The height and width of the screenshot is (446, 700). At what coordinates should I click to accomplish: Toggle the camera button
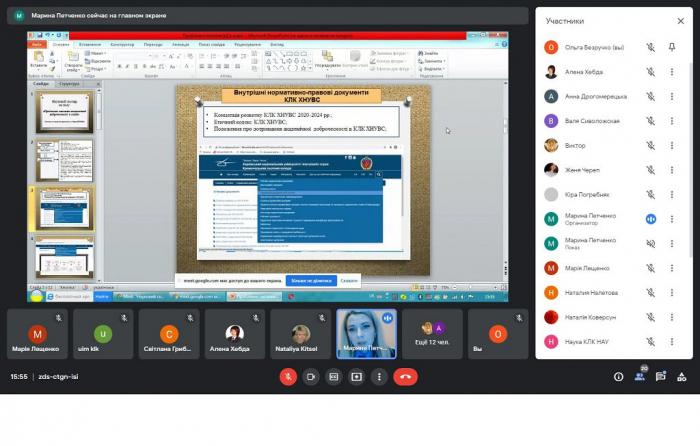point(310,377)
